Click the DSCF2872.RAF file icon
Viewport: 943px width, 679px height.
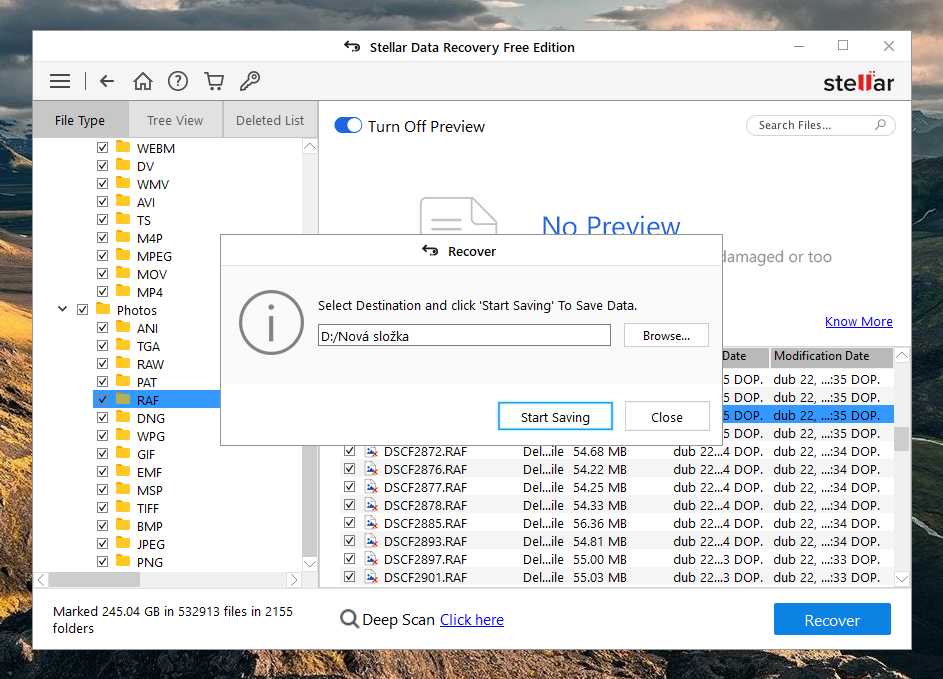click(372, 451)
